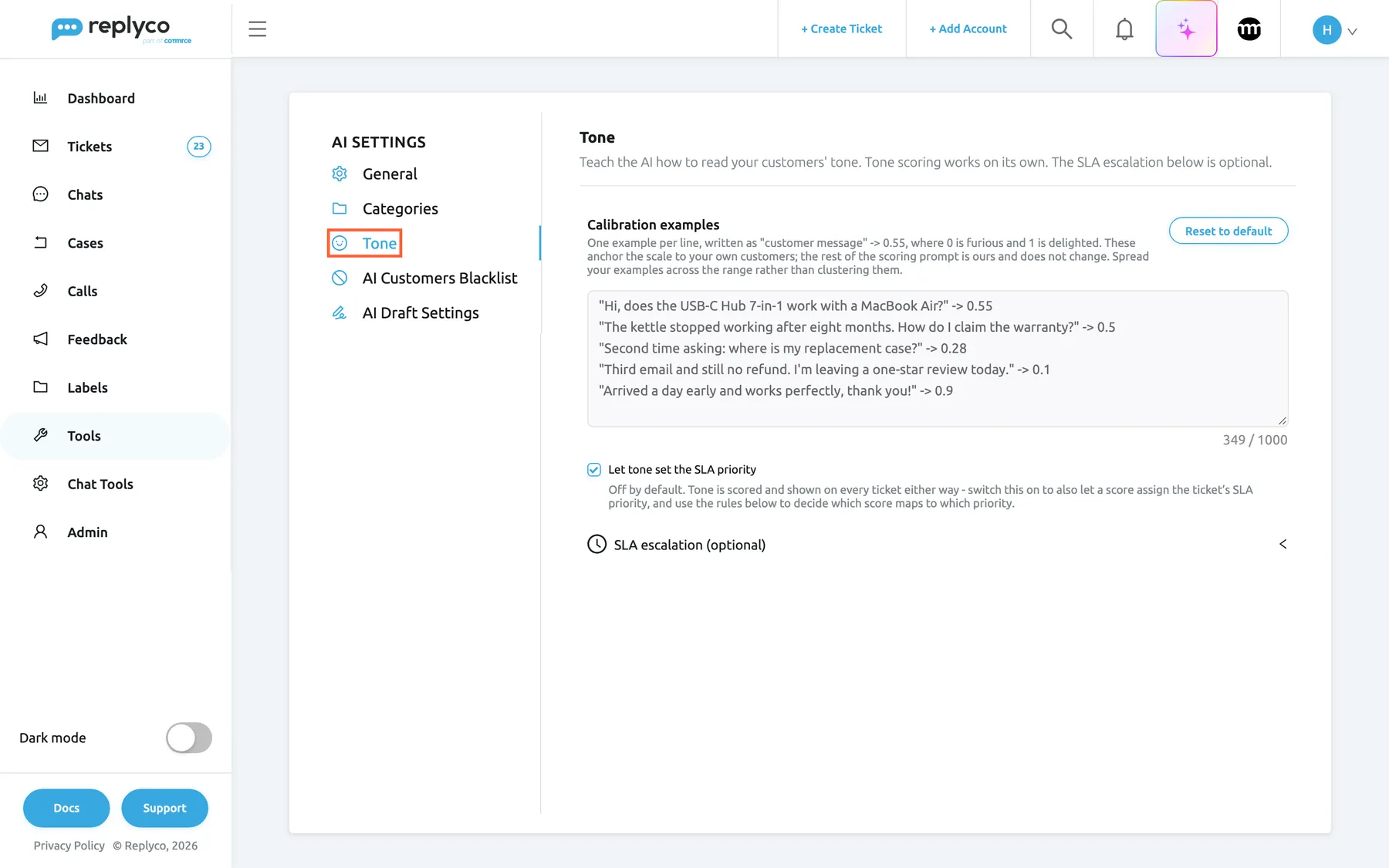Click the Chats bubble icon
The height and width of the screenshot is (868, 1389).
pos(40,194)
